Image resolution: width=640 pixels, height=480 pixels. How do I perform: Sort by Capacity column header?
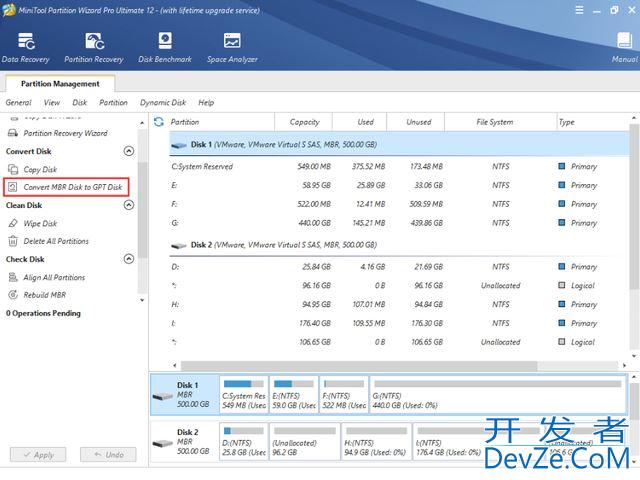[304, 122]
